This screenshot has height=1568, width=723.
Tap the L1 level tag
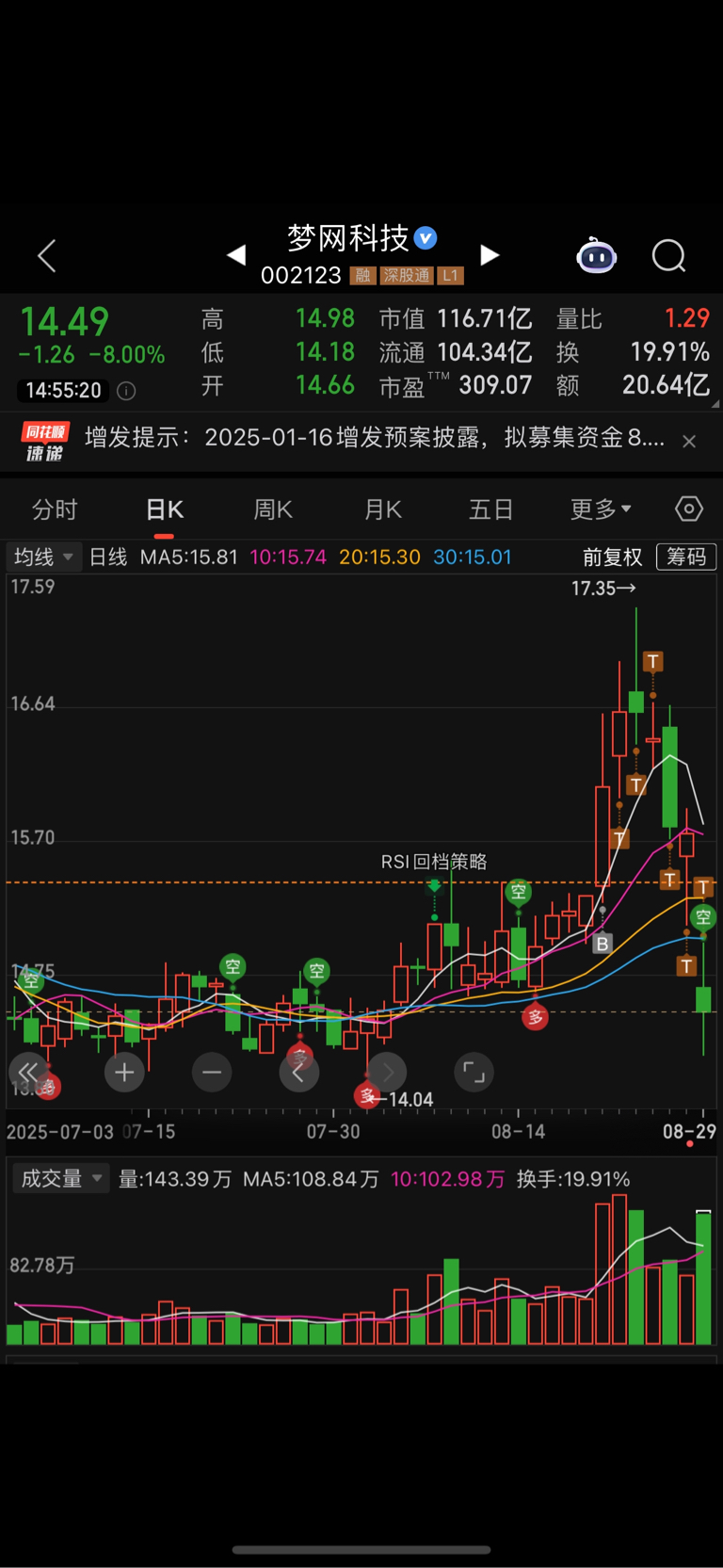click(x=451, y=276)
